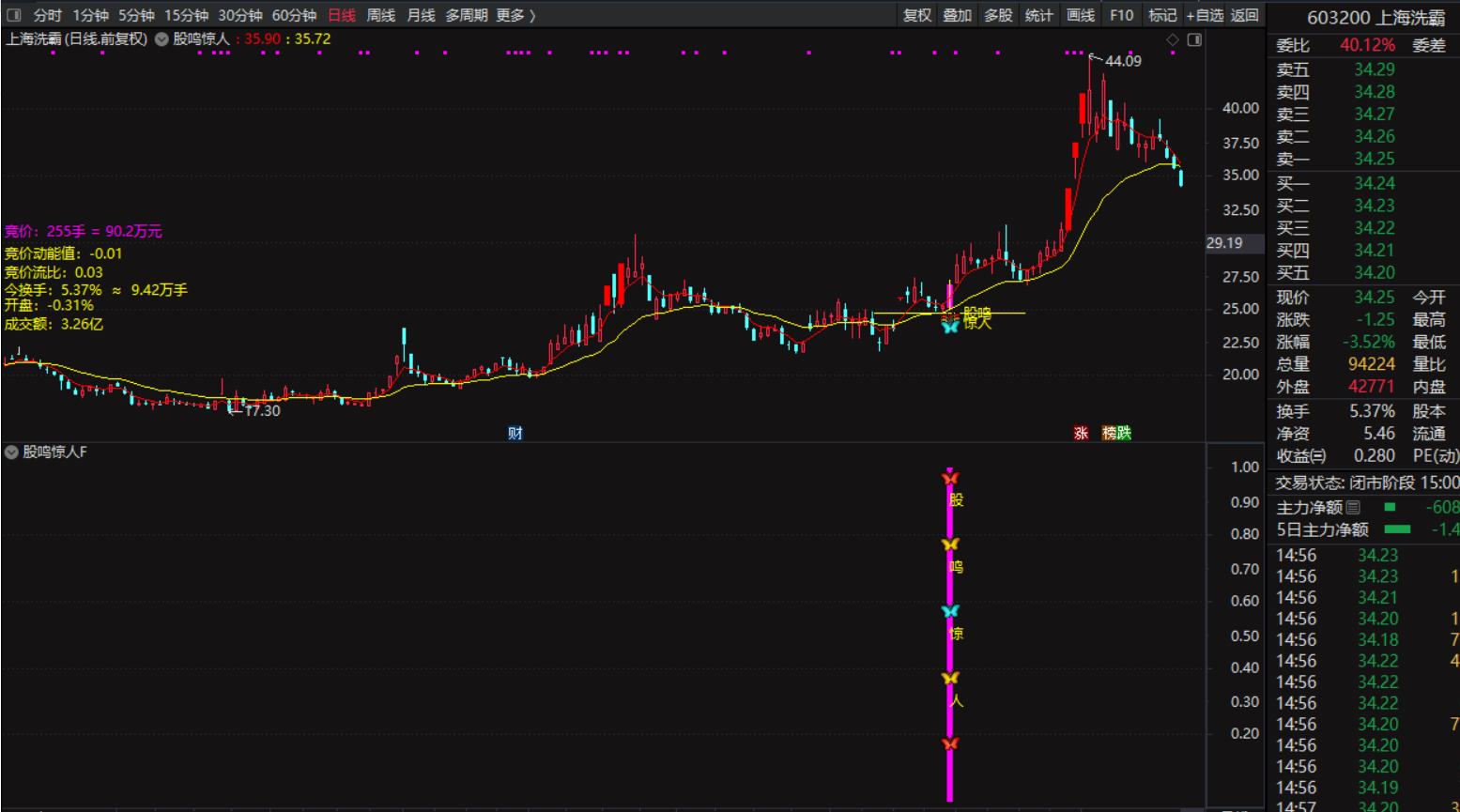Viewport: 1460px width, 812px height.
Task: Click the 榜 marker icon
Action: tap(1110, 433)
